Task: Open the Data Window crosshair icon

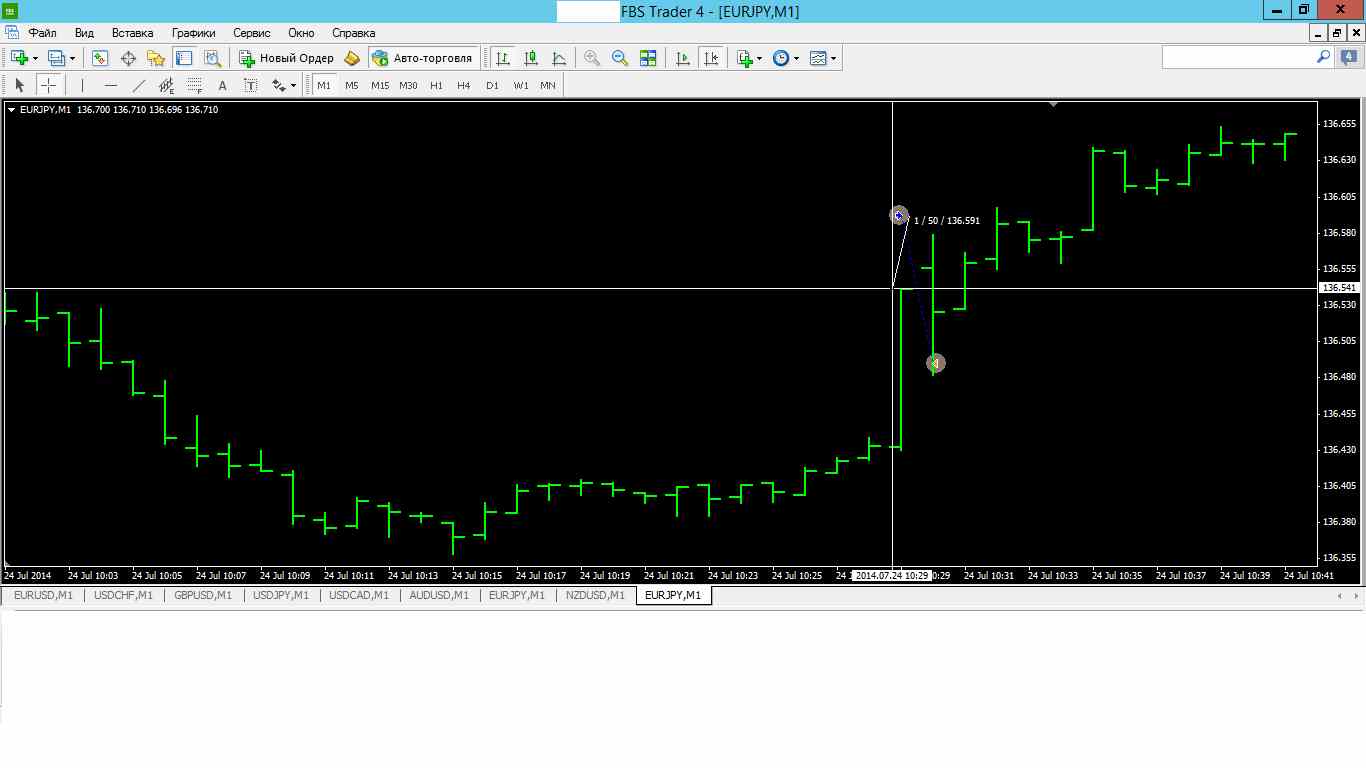Action: pyautogui.click(x=128, y=58)
